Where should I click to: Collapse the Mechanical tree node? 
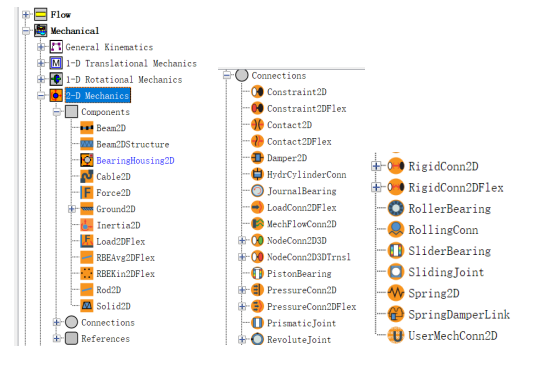point(26,31)
